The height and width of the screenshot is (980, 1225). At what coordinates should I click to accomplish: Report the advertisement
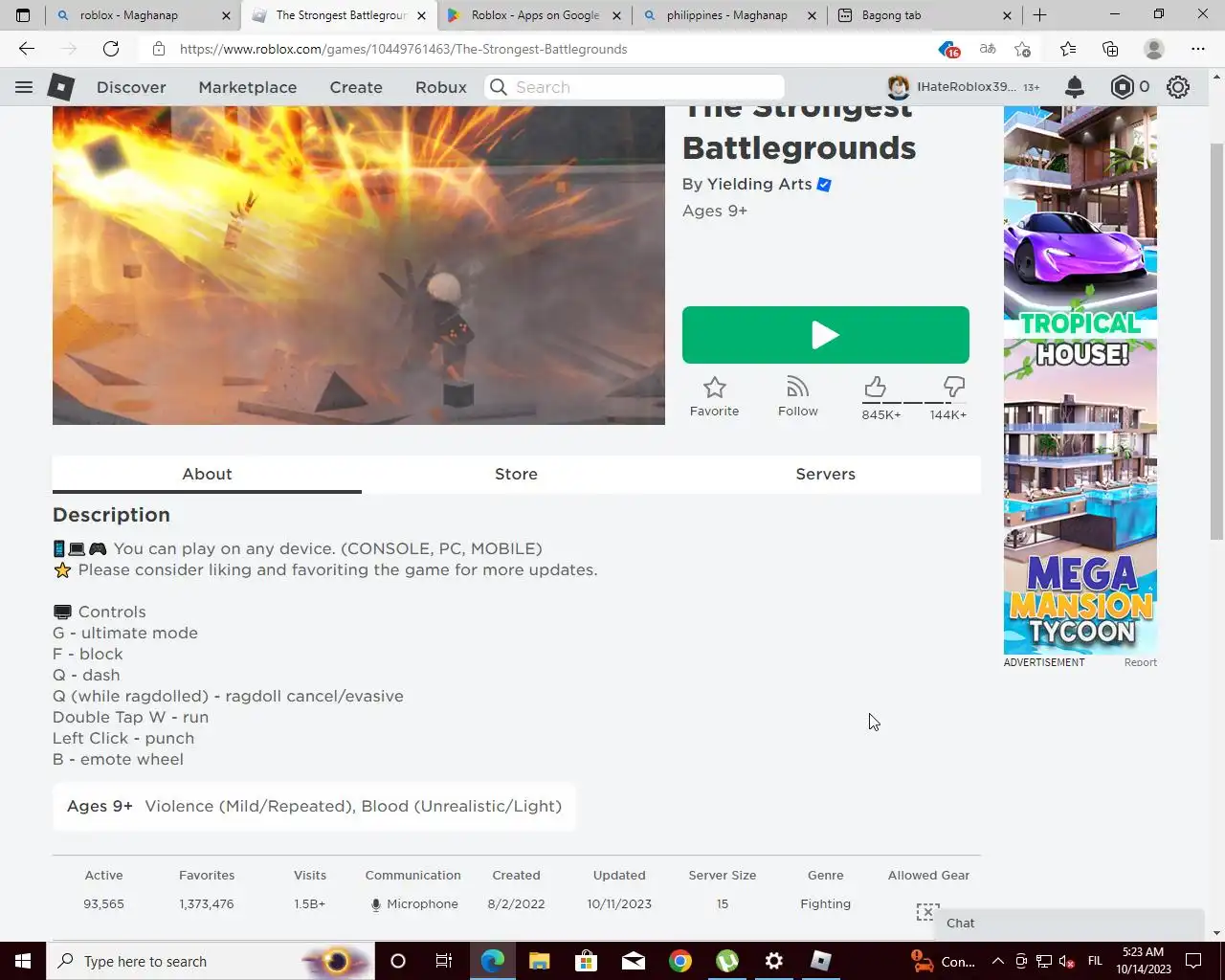tap(1140, 662)
